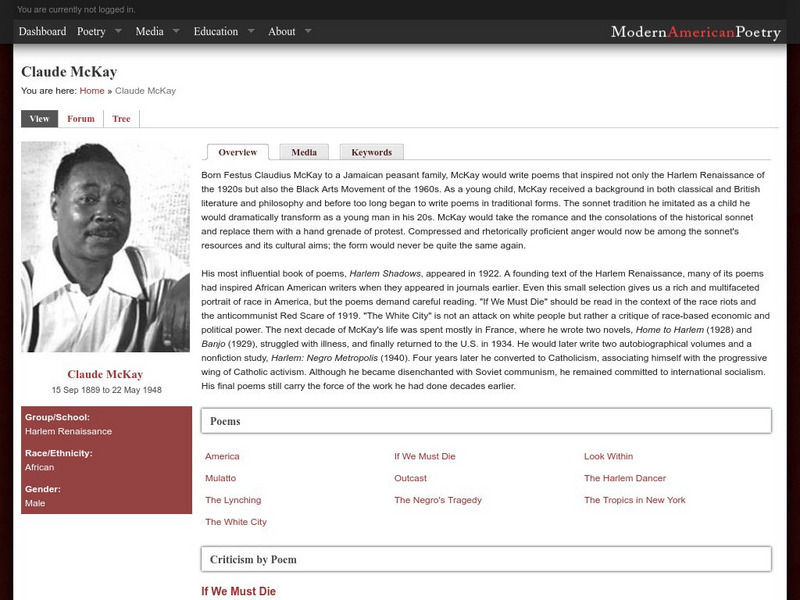The image size is (800, 600).
Task: Open the About menu
Action: click(282, 32)
